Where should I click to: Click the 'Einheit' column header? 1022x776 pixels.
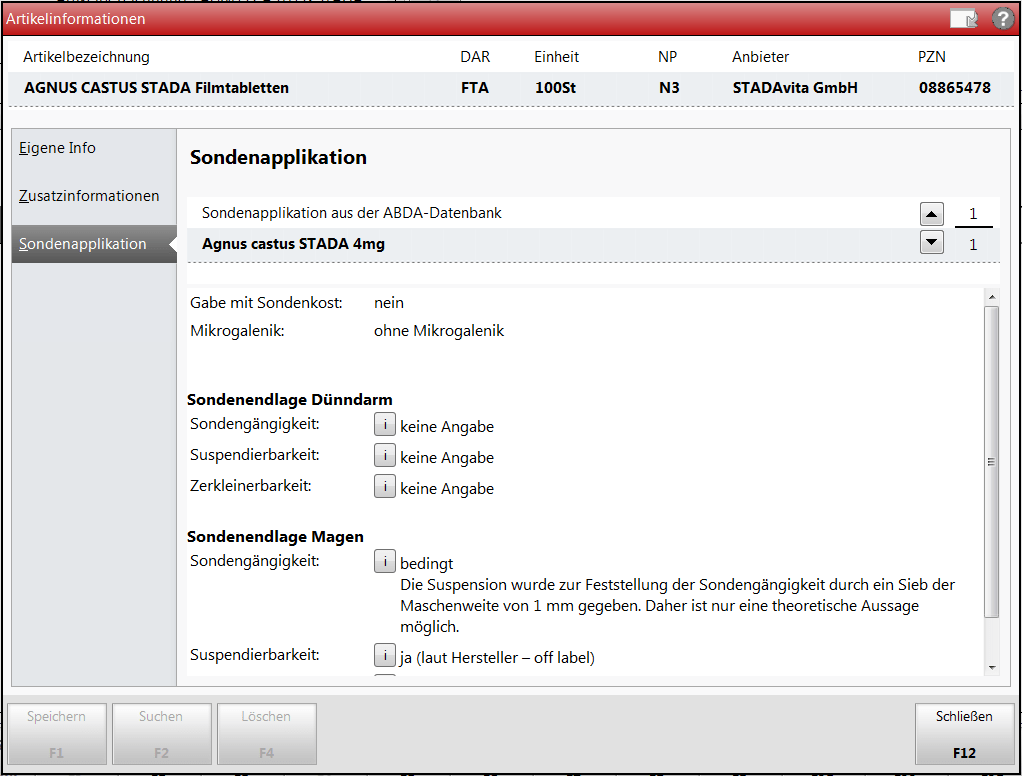[x=556, y=57]
